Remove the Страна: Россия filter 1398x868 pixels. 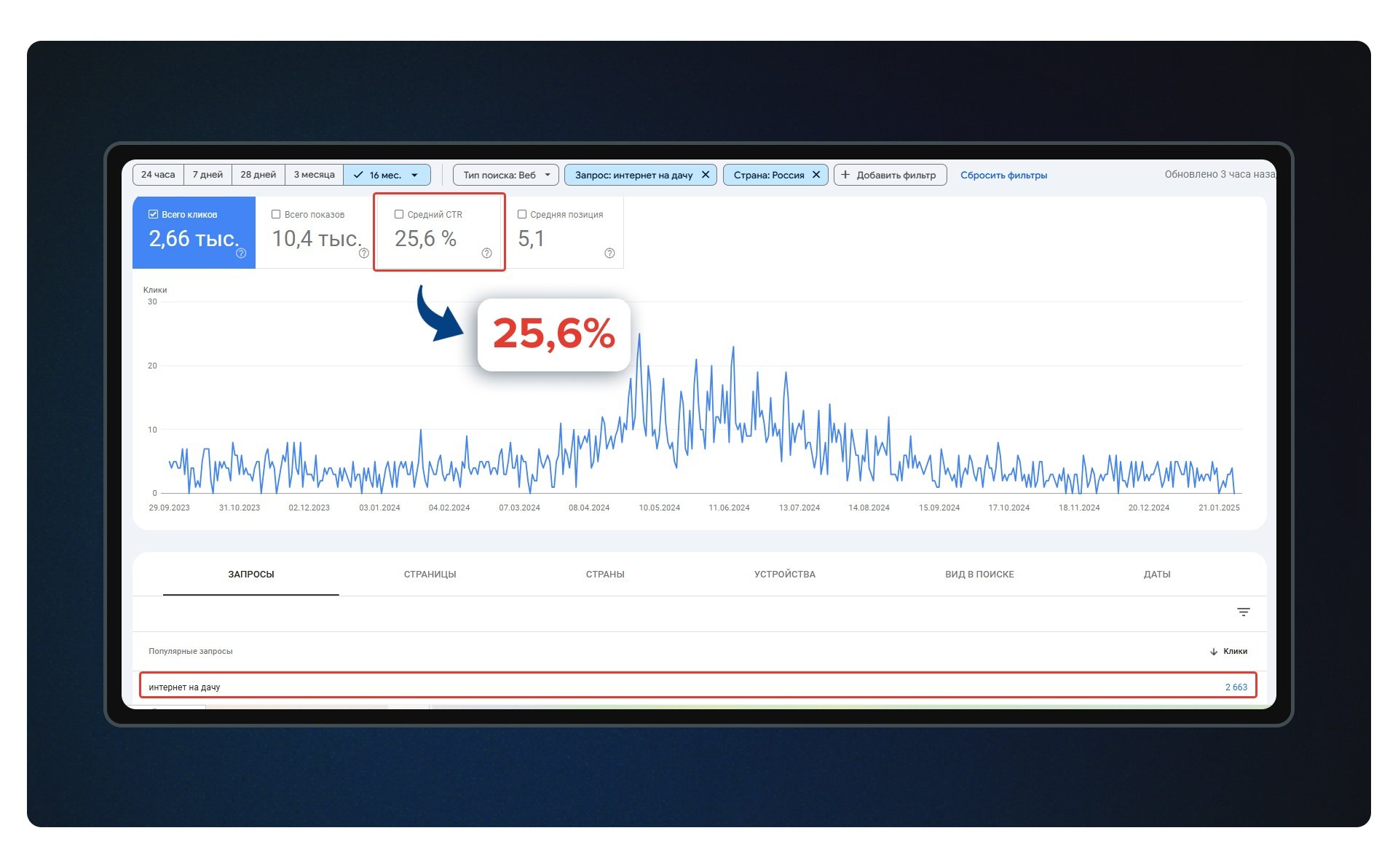[x=816, y=175]
